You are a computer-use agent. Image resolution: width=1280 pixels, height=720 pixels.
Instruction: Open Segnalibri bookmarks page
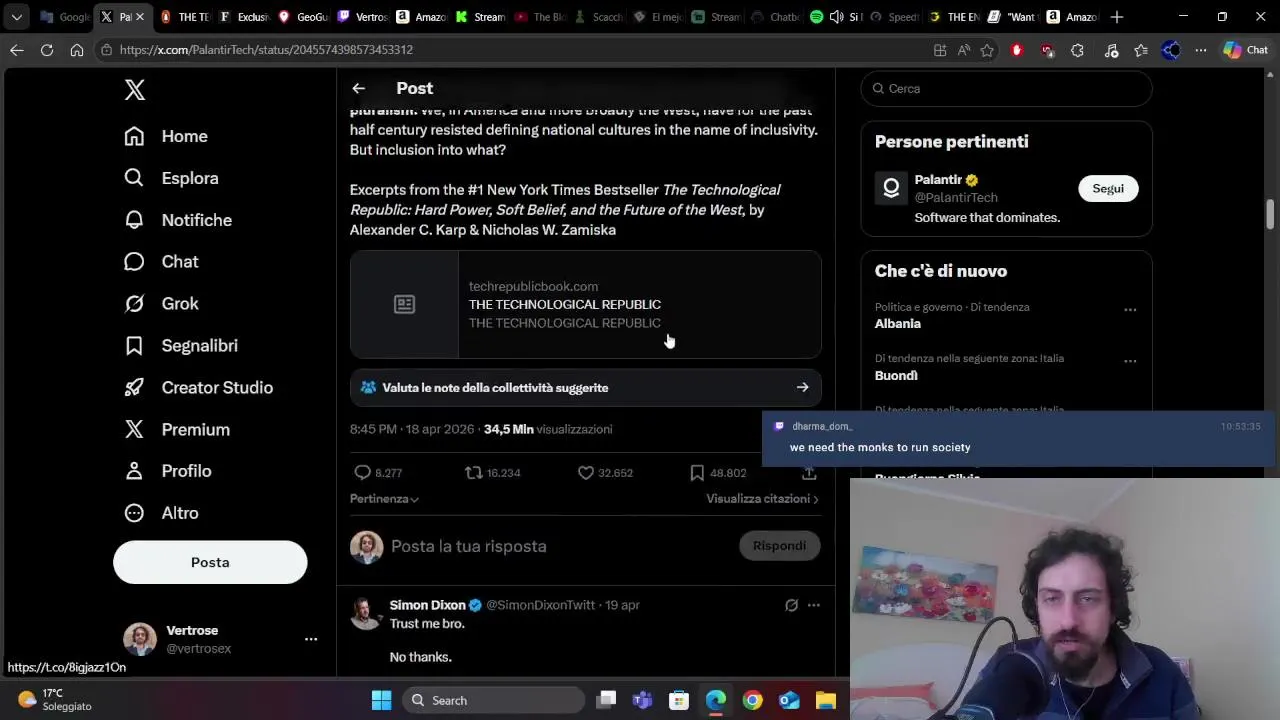click(181, 346)
